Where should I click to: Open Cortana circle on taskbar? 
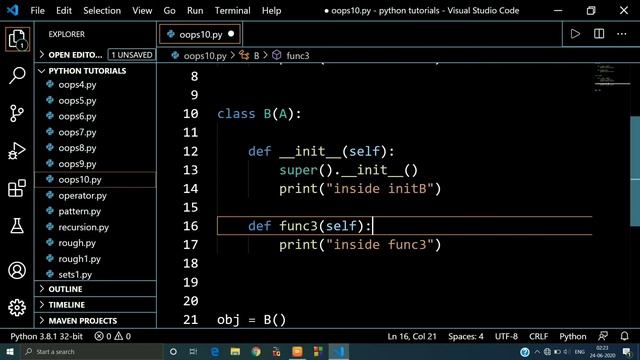[x=173, y=351]
